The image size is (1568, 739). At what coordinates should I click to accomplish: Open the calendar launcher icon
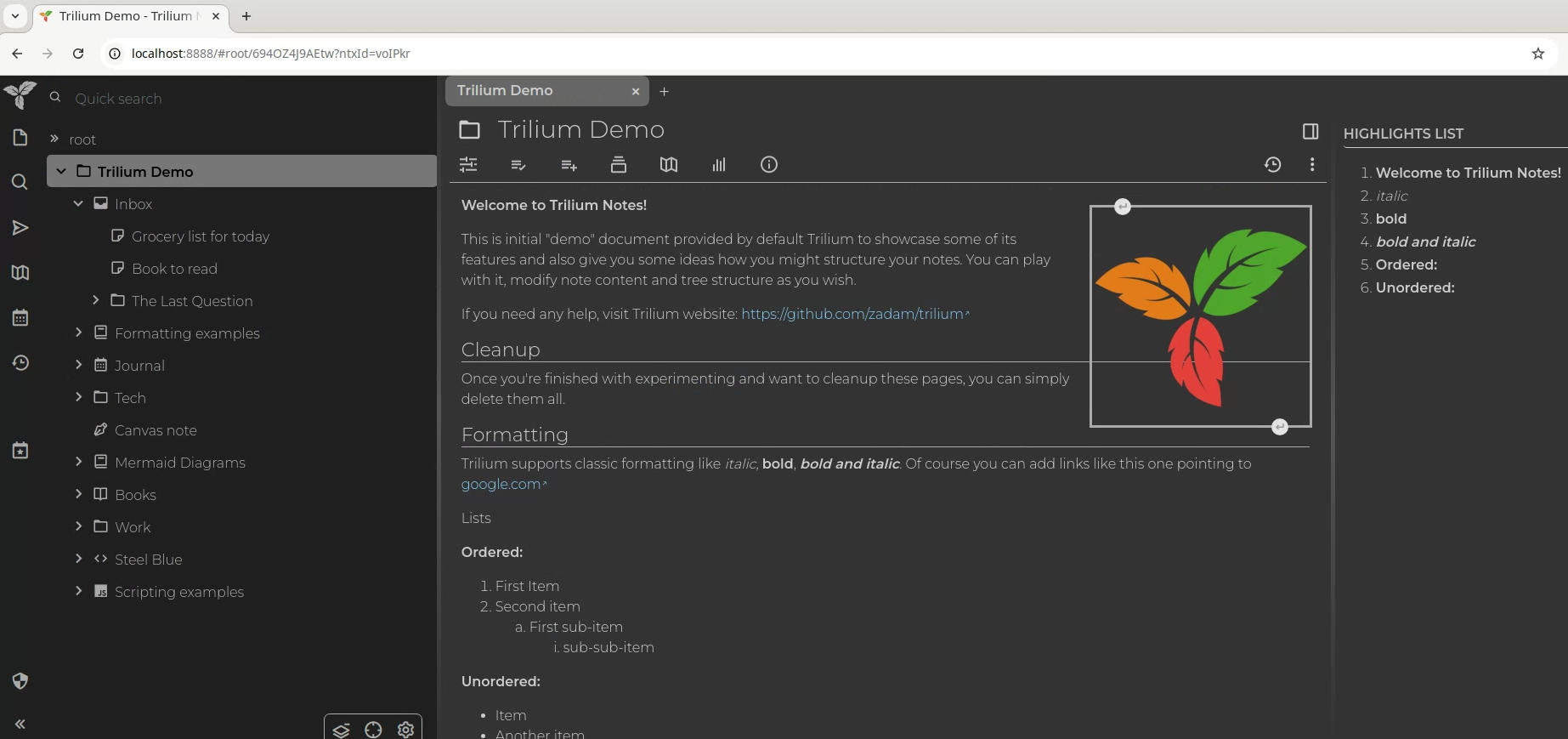[x=20, y=318]
